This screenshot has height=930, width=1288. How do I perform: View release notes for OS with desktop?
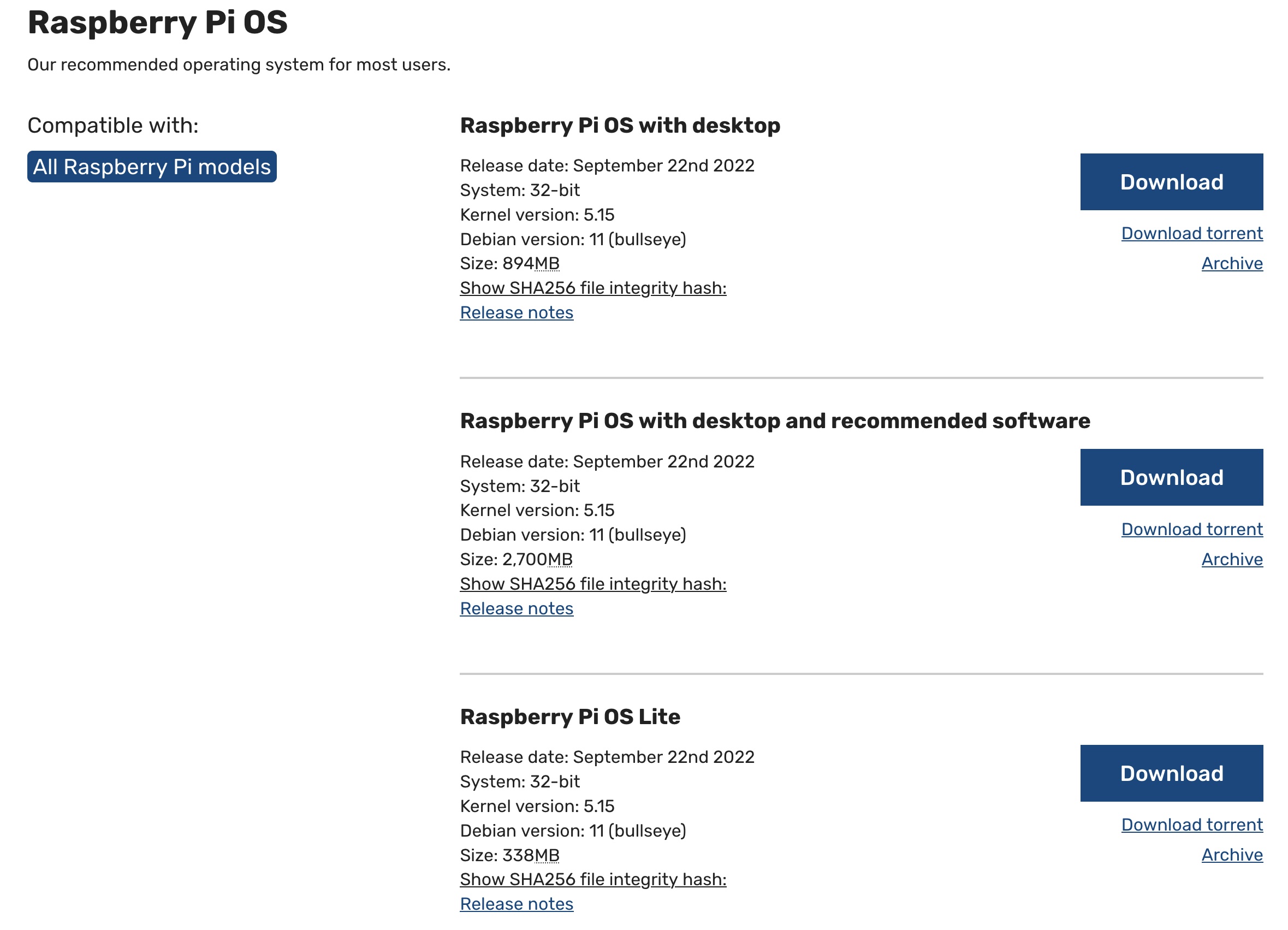click(516, 312)
